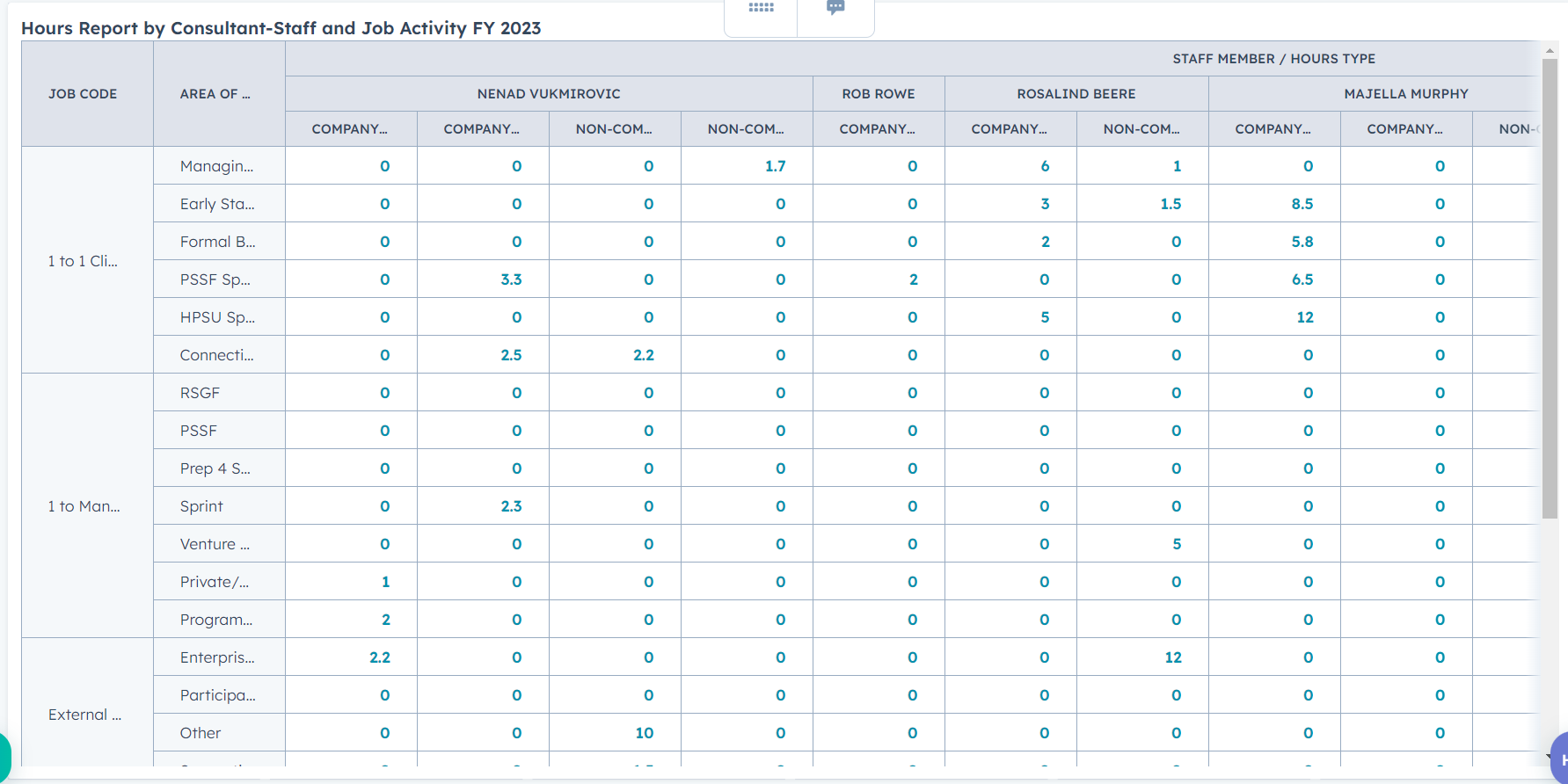Image resolution: width=1568 pixels, height=784 pixels.
Task: Select the 1 to 1 Cli job code cell
Action: (x=83, y=261)
